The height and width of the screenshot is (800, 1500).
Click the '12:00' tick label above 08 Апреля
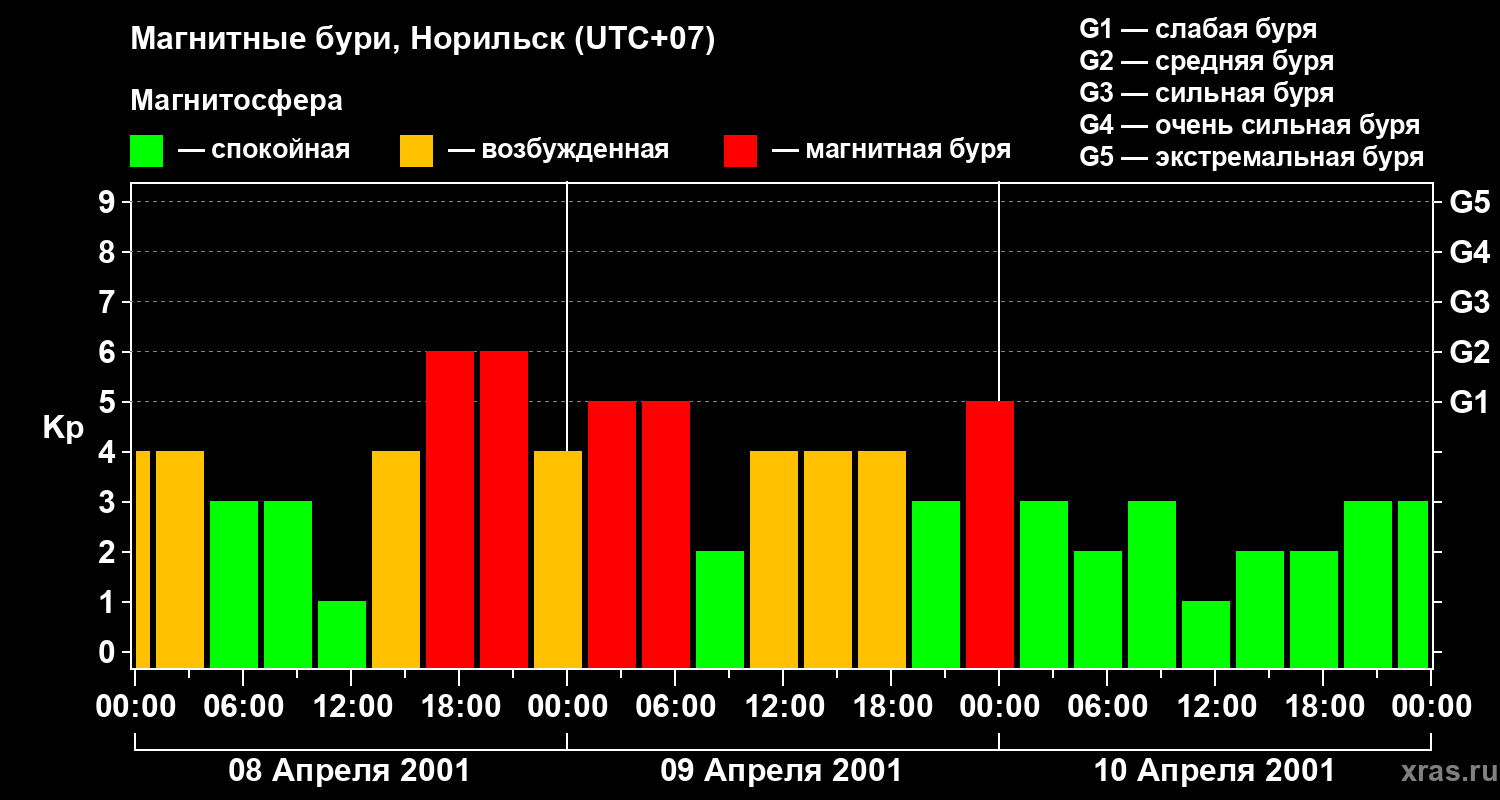(x=351, y=707)
